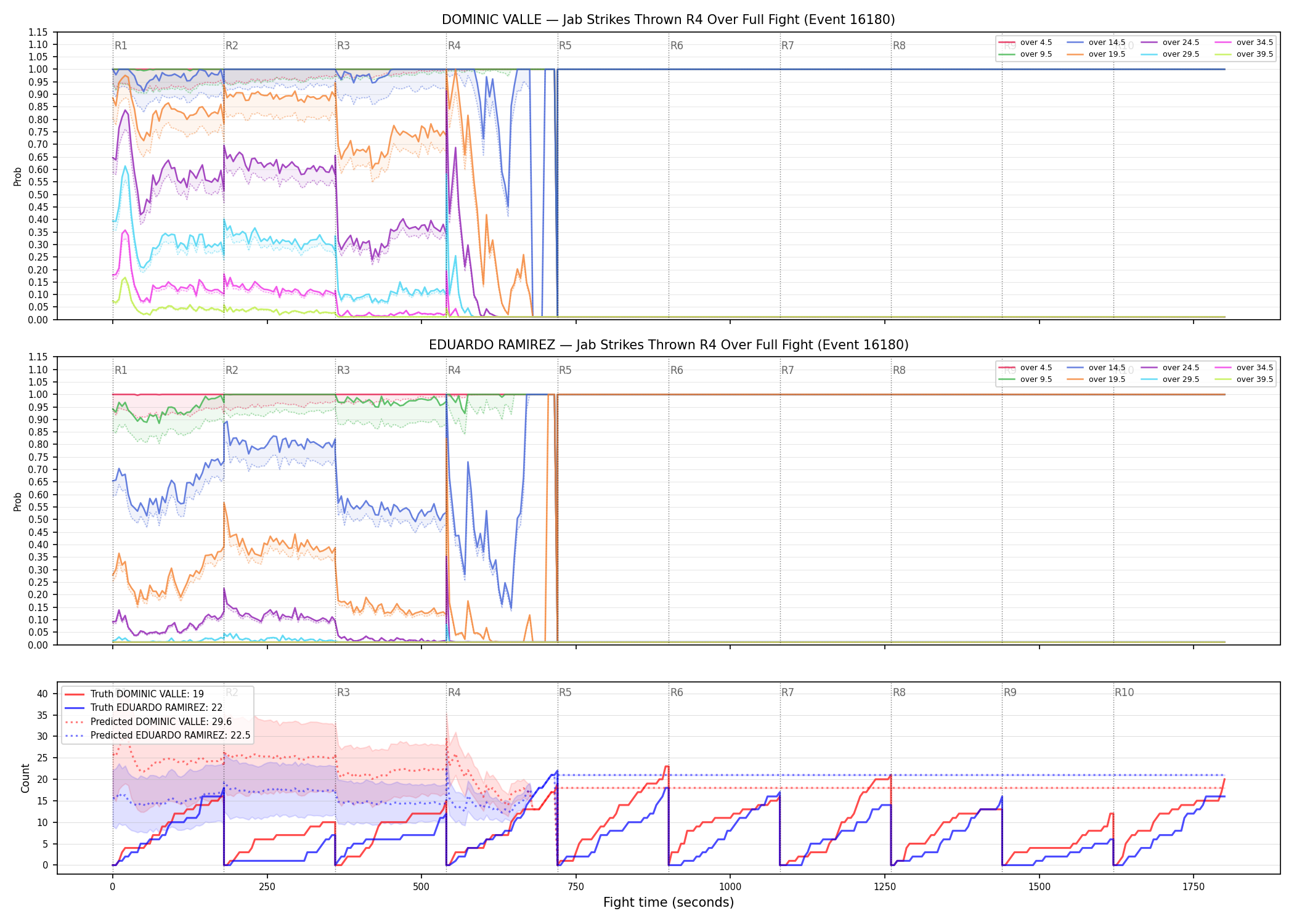Viewport: 1294px width, 924px height.
Task: Click x-axis tick label 1500
Action: (x=1040, y=887)
